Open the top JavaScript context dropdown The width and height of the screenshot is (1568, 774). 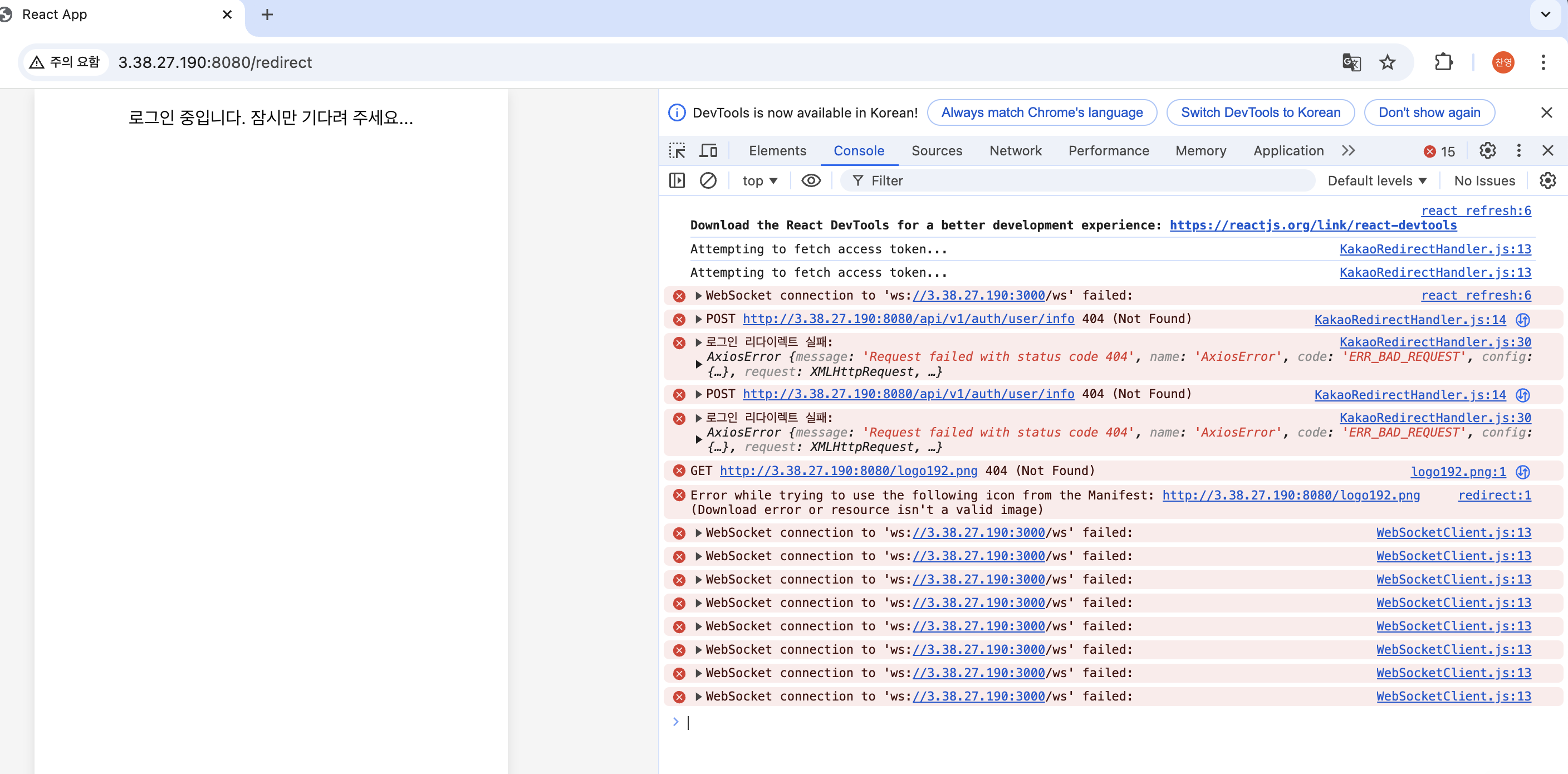pyautogui.click(x=759, y=181)
